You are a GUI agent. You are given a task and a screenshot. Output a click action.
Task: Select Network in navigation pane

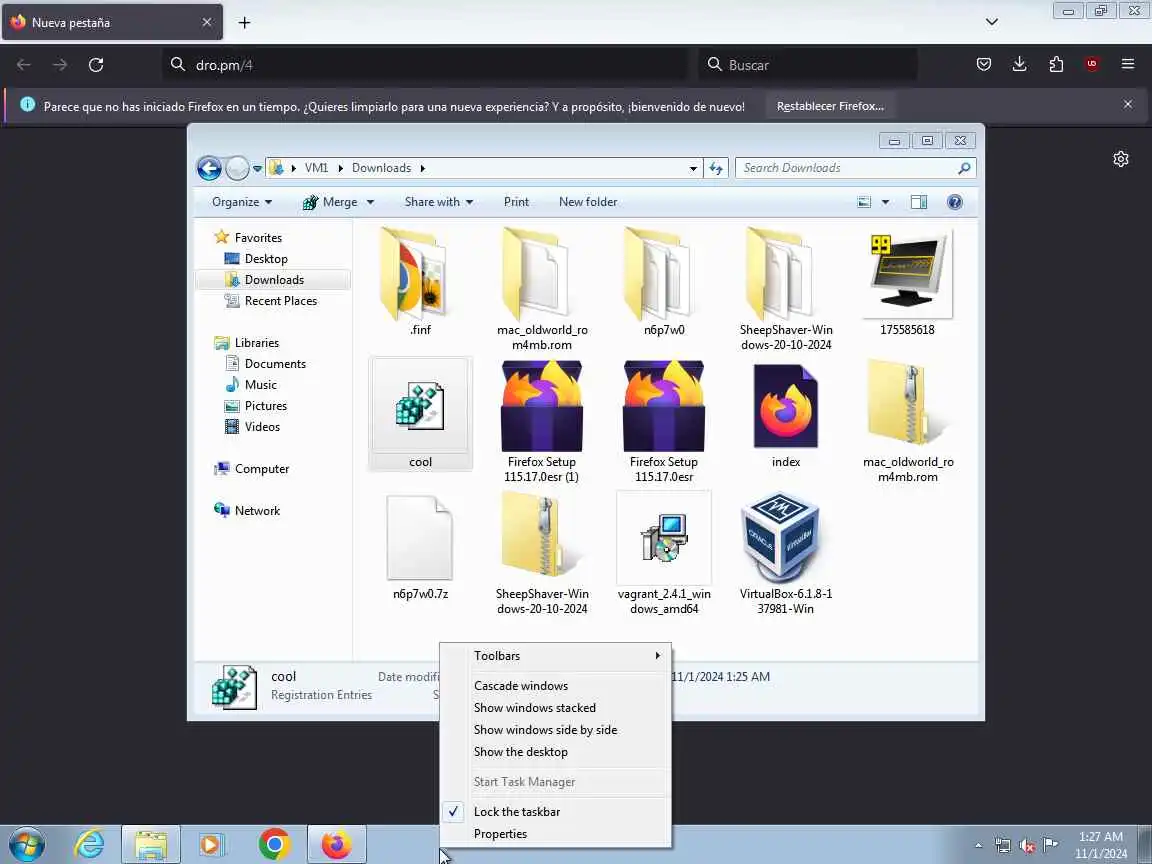[257, 511]
